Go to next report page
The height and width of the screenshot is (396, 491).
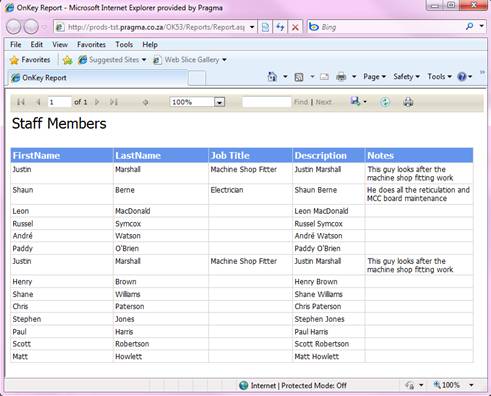[x=97, y=102]
